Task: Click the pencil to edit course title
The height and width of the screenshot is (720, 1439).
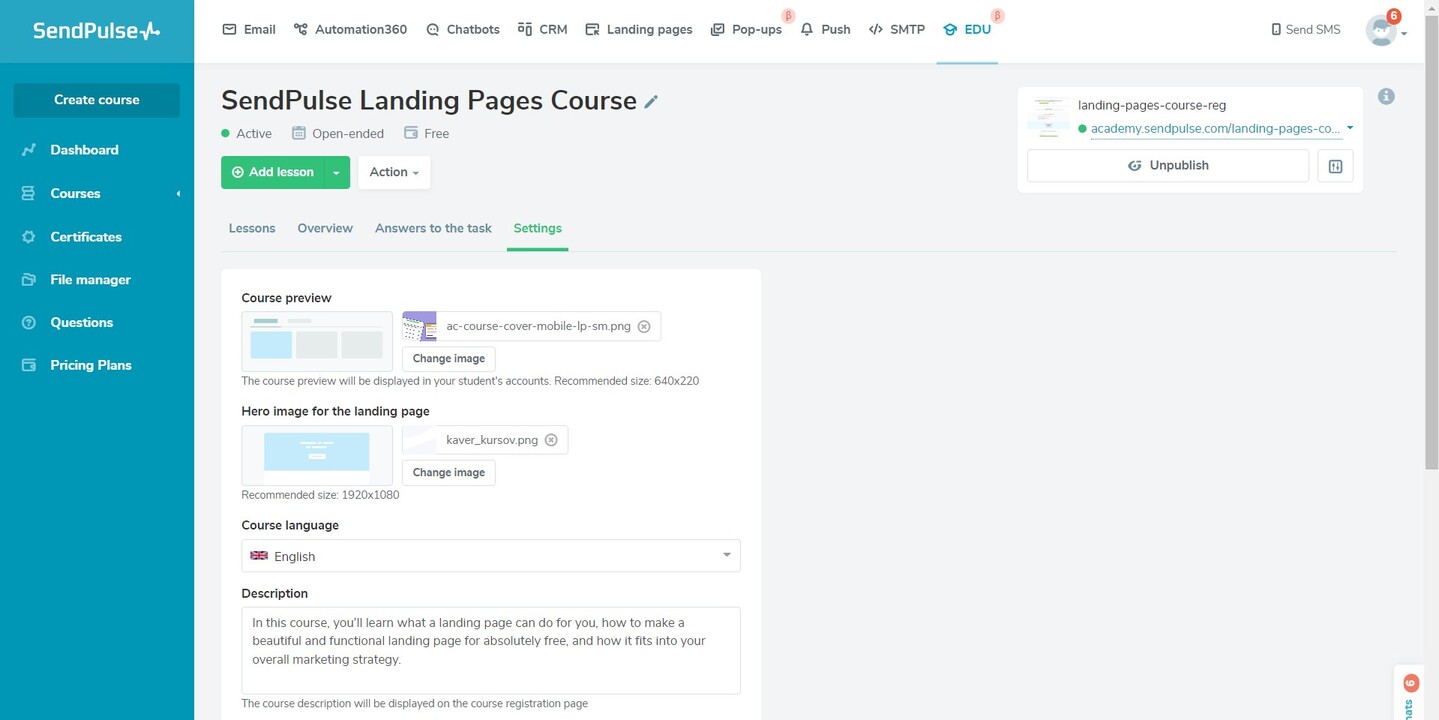Action: (x=651, y=101)
